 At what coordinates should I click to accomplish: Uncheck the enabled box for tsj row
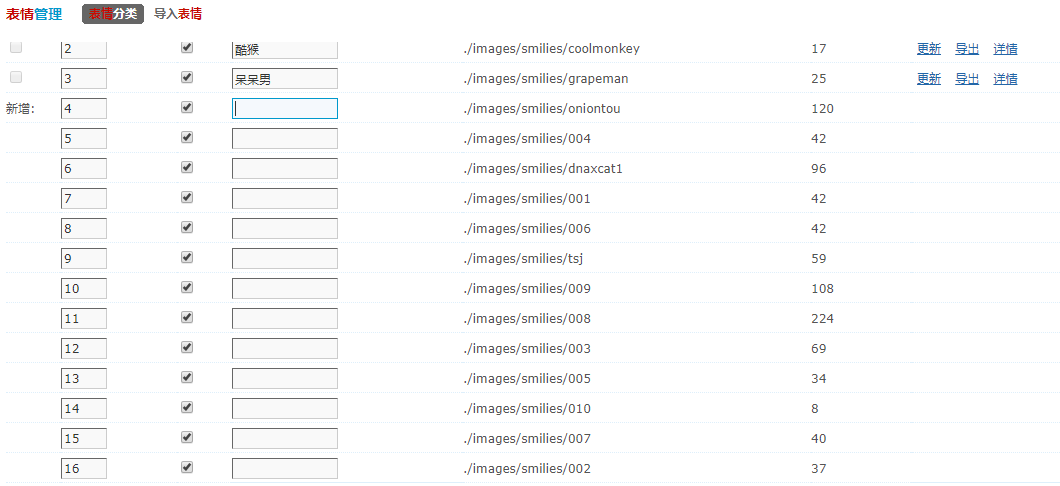coord(187,257)
